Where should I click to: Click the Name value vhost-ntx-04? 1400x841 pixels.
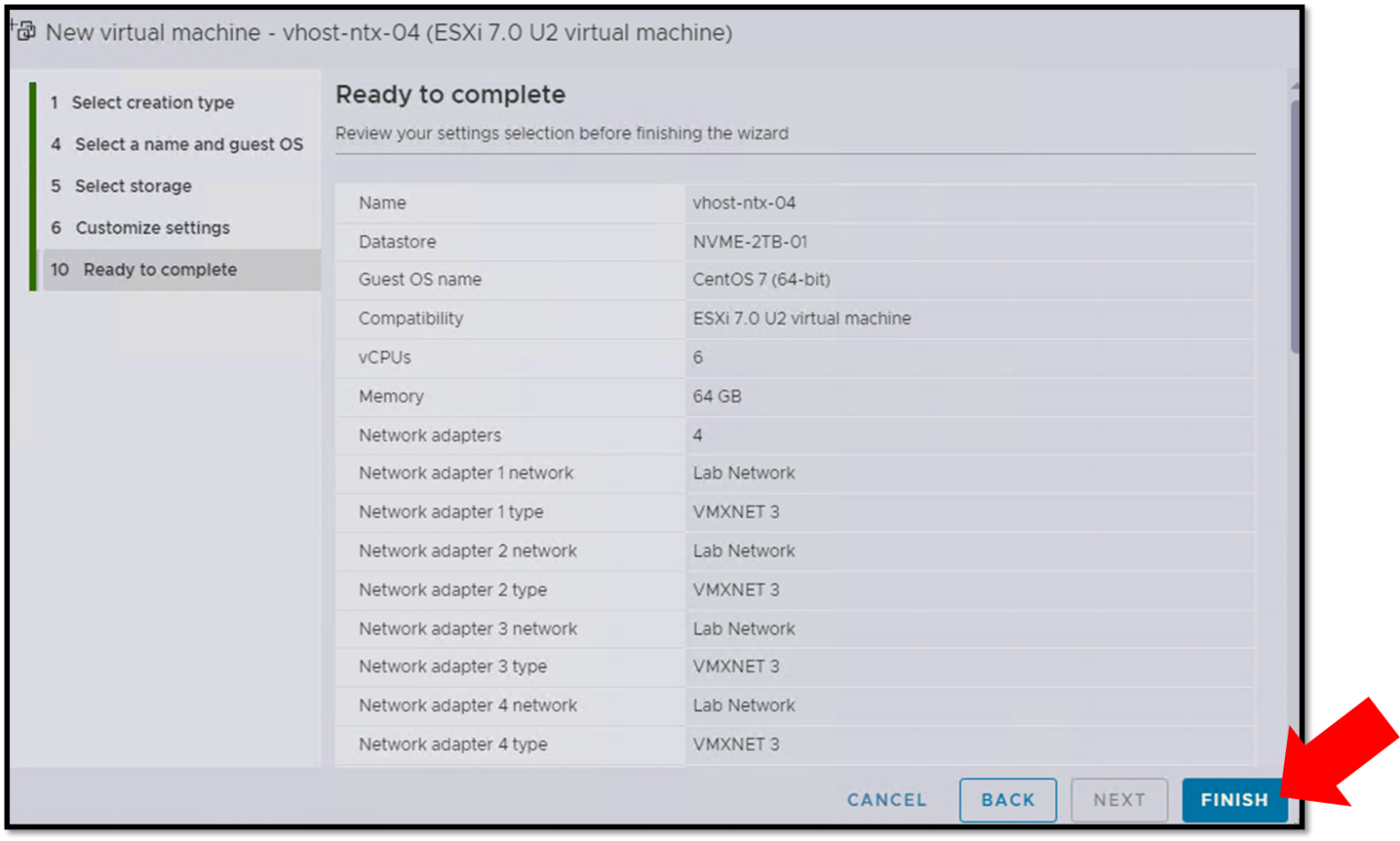744,203
